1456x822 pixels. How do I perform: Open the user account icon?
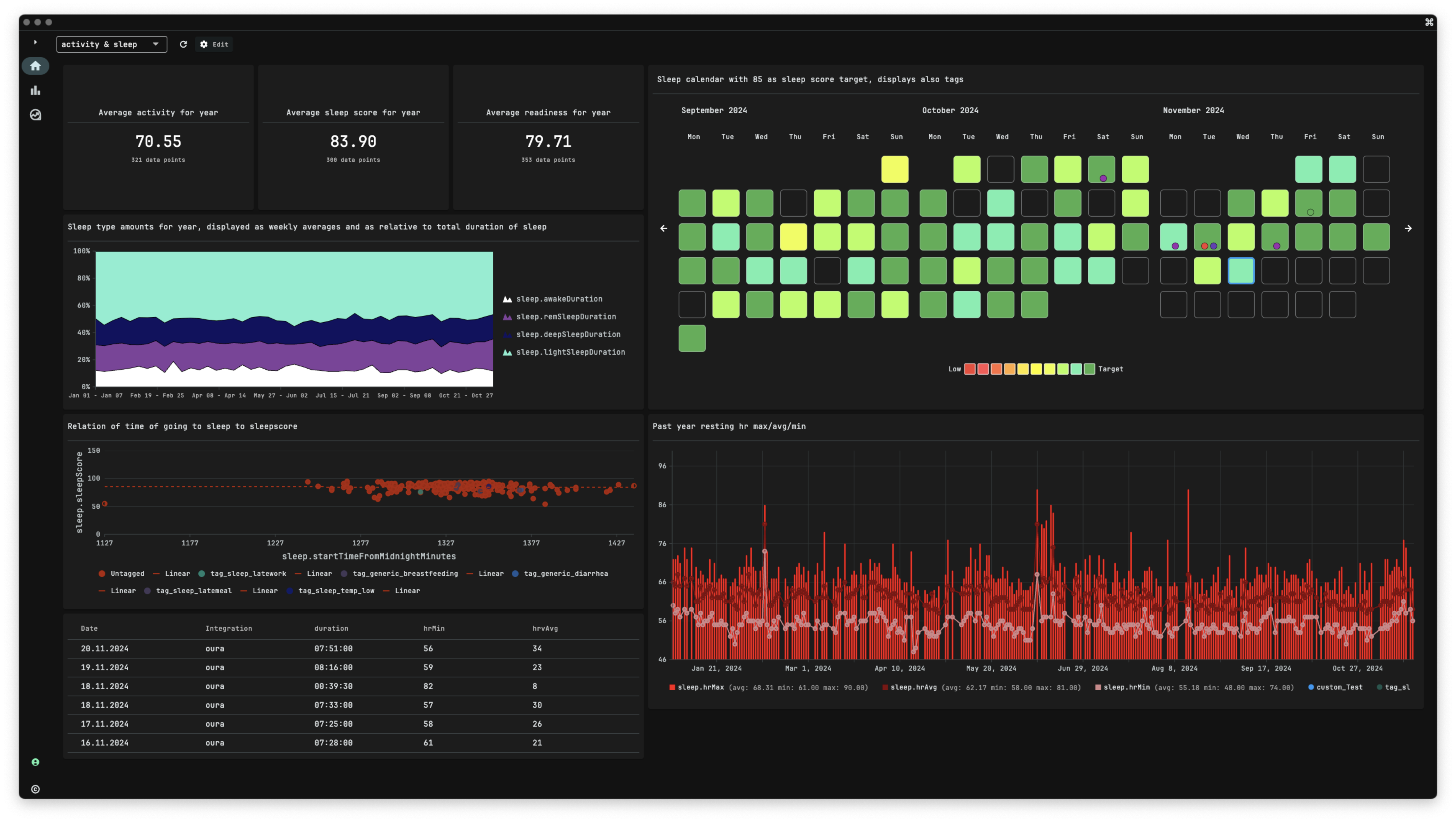pyautogui.click(x=35, y=762)
